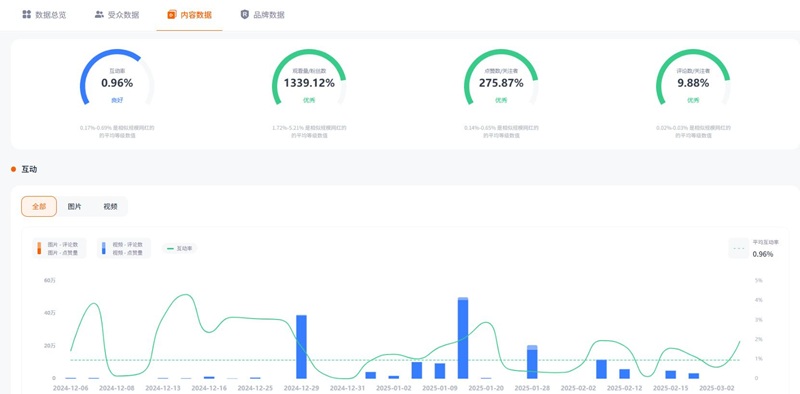The height and width of the screenshot is (394, 800).
Task: Click the tallest blue bar at 2025-01-09
Action: [x=463, y=338]
